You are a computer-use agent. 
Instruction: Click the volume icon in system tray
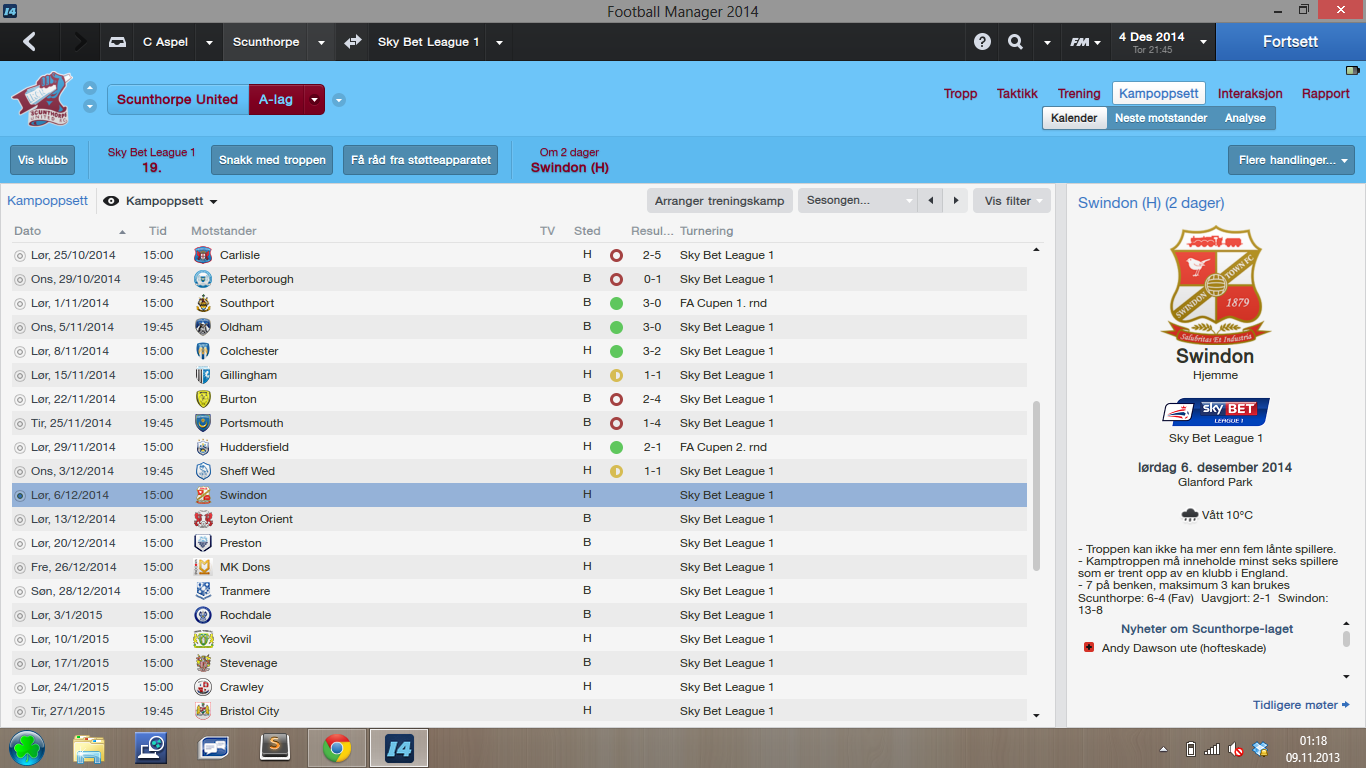click(x=1235, y=748)
